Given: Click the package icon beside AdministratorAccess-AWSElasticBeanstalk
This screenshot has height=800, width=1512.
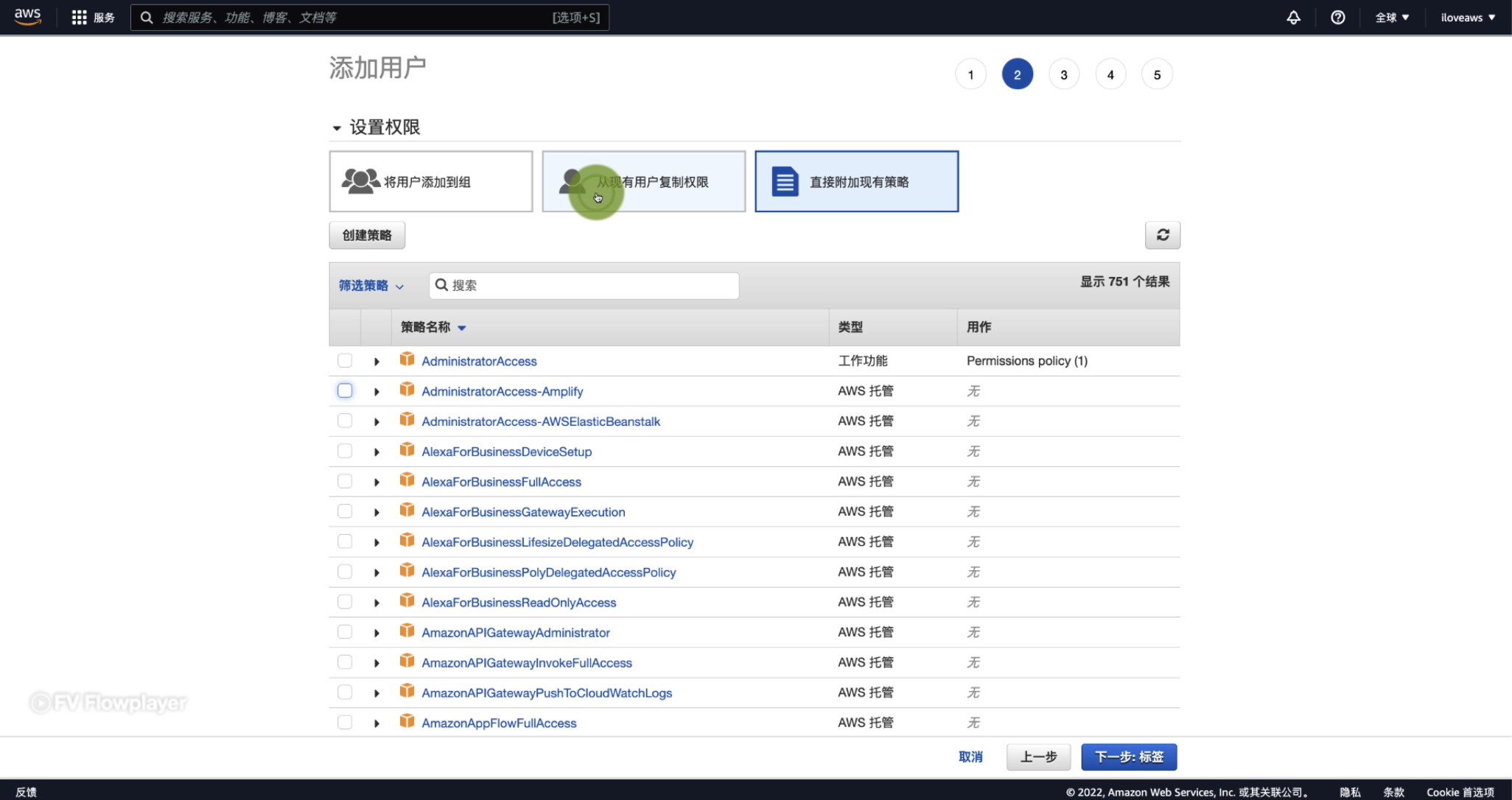Looking at the screenshot, I should point(407,419).
